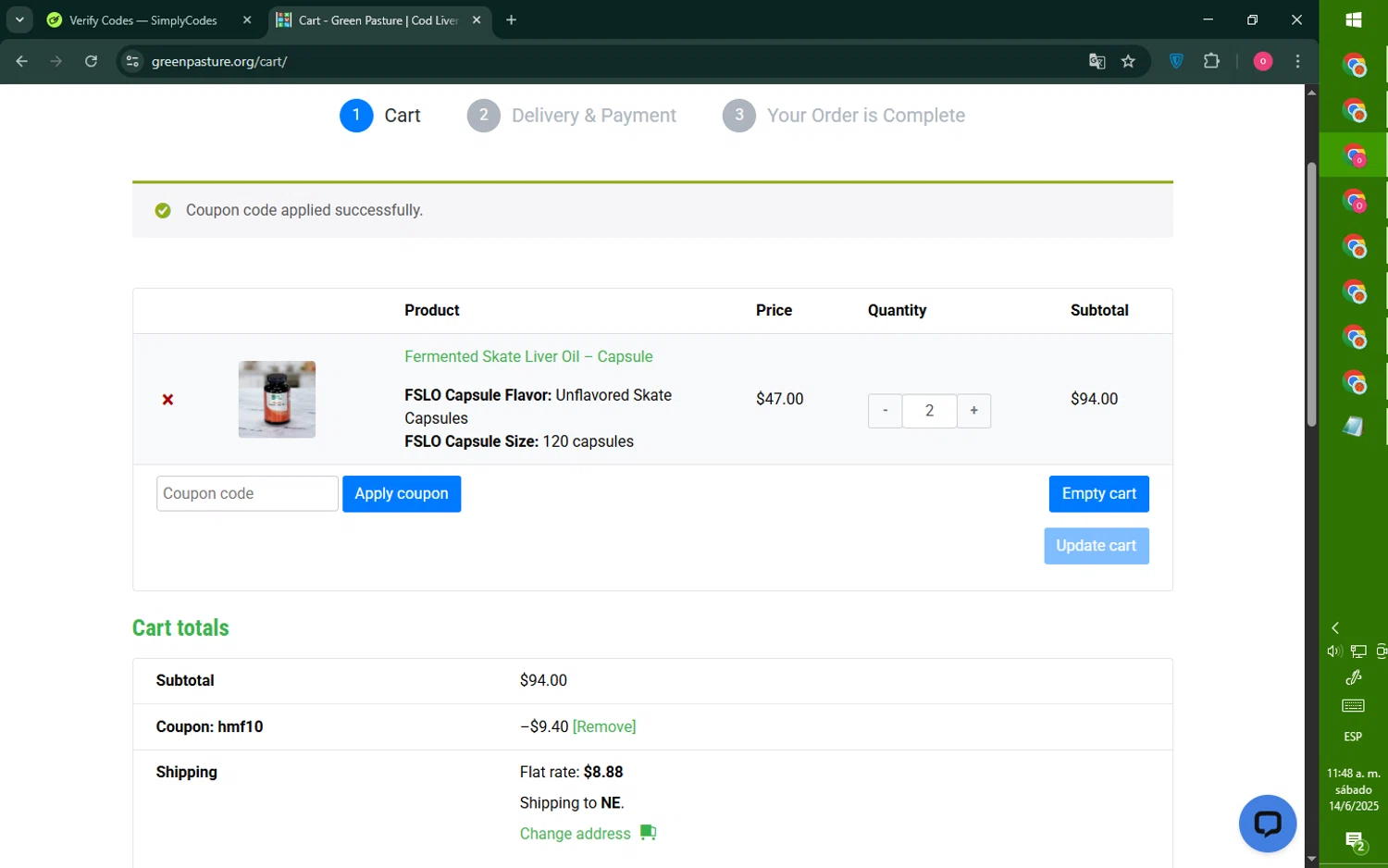
Task: Close the Verify Codes SimplyCodes tab
Action: point(247,20)
